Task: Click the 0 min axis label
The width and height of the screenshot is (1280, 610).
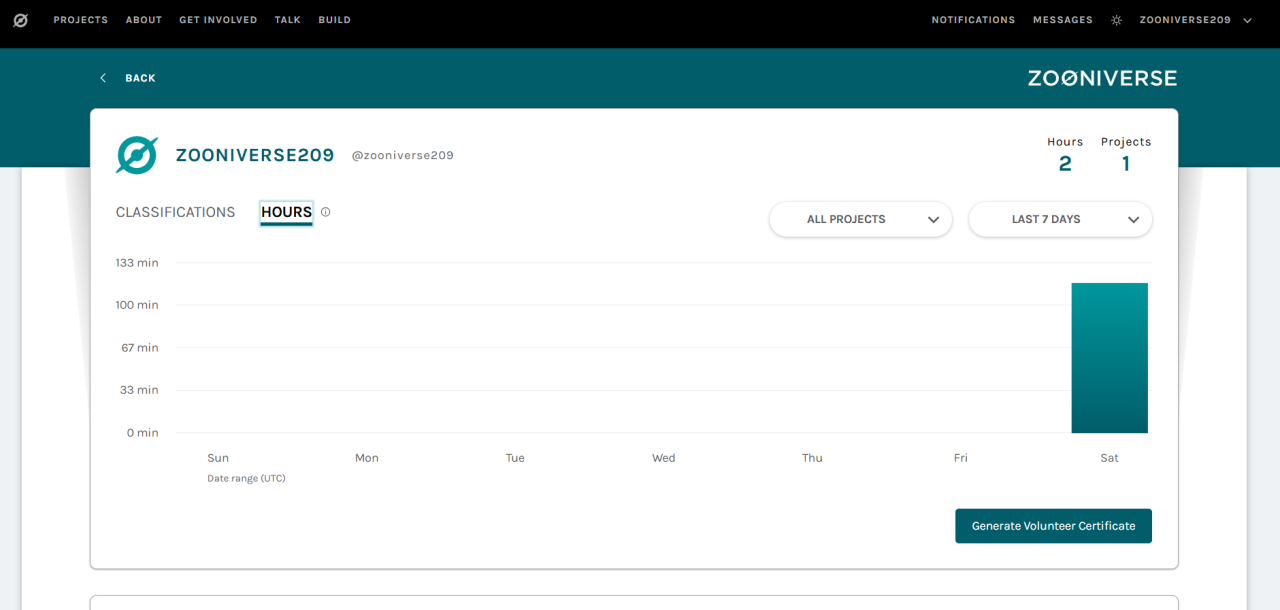Action: pos(142,432)
